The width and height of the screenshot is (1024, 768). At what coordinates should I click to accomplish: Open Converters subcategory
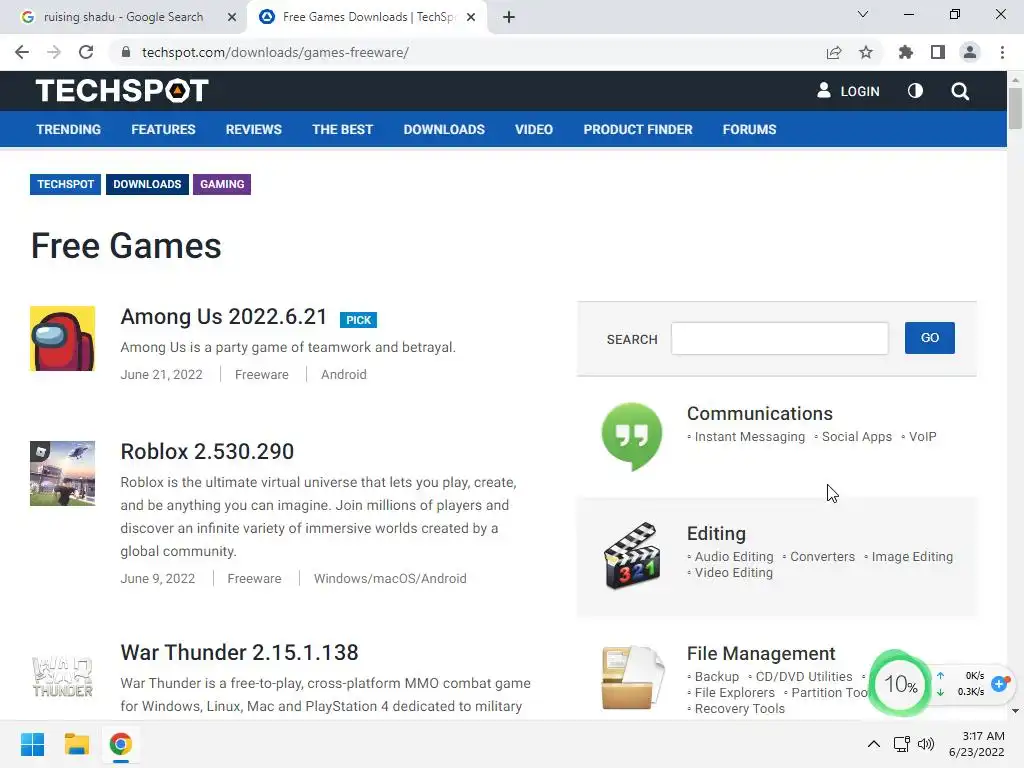(x=822, y=556)
